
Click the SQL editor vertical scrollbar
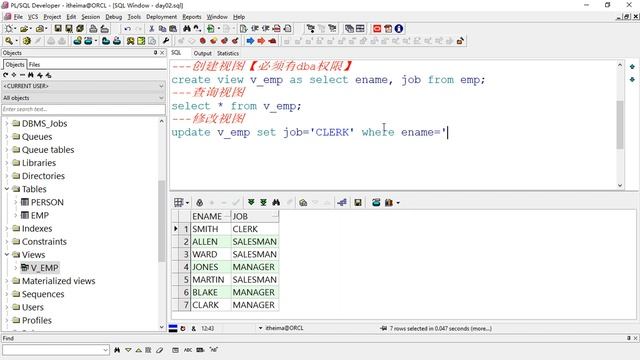(620, 125)
